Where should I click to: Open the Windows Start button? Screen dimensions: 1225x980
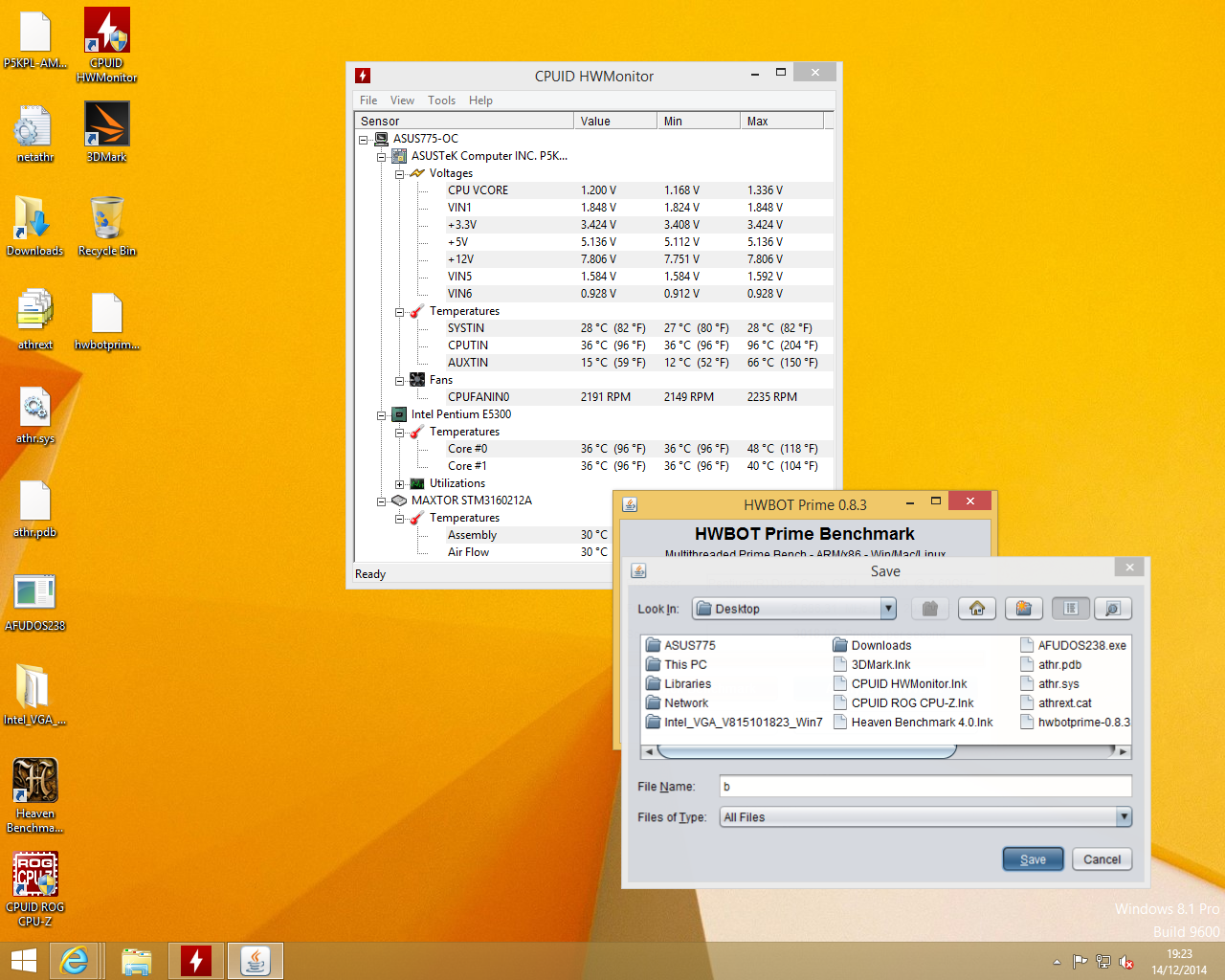click(24, 961)
